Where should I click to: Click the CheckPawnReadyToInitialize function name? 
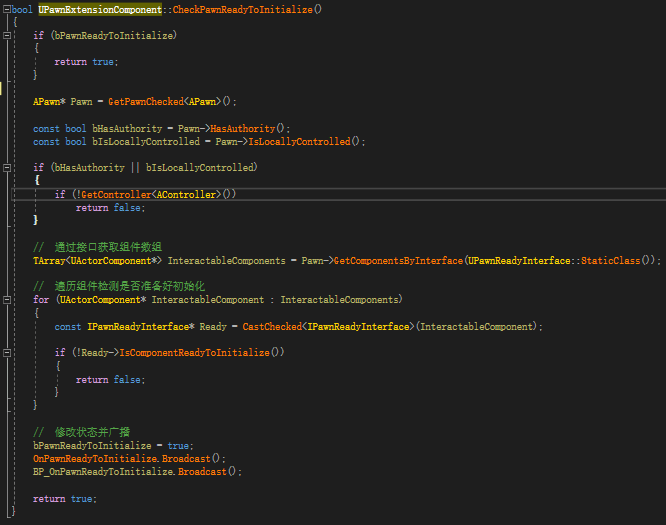(243, 9)
